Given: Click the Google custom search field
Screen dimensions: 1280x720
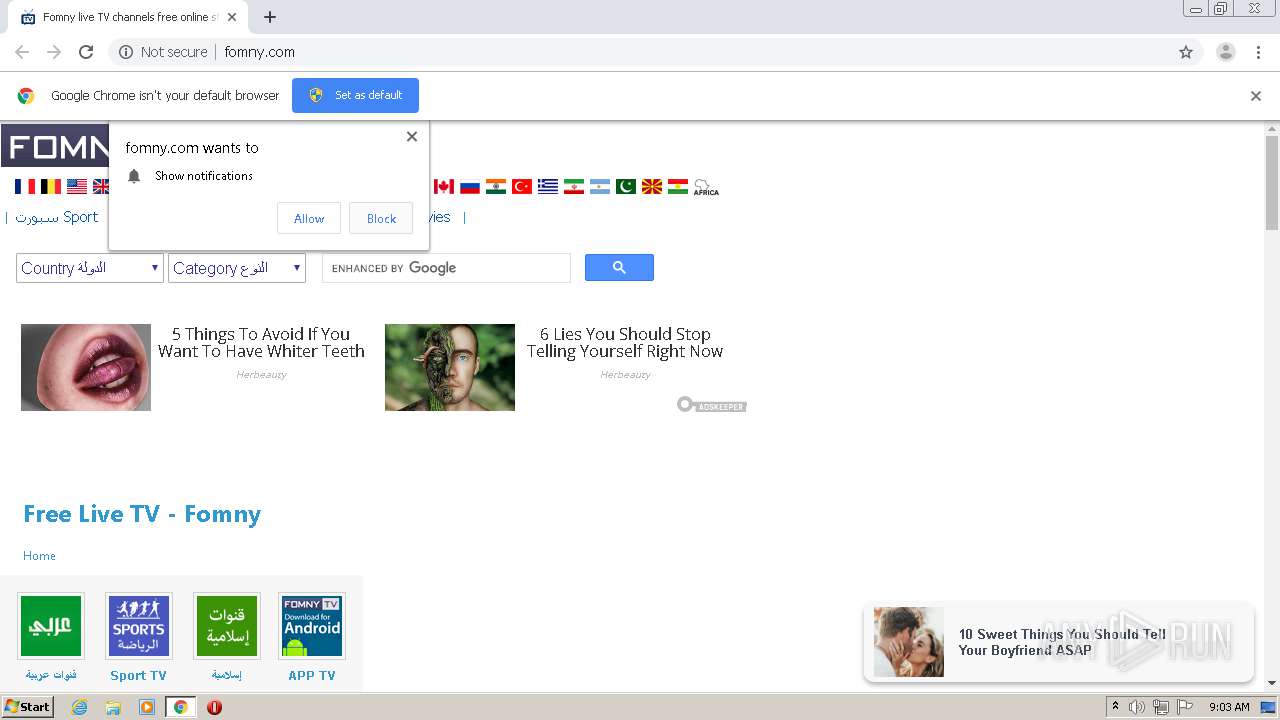Looking at the screenshot, I should [x=446, y=268].
